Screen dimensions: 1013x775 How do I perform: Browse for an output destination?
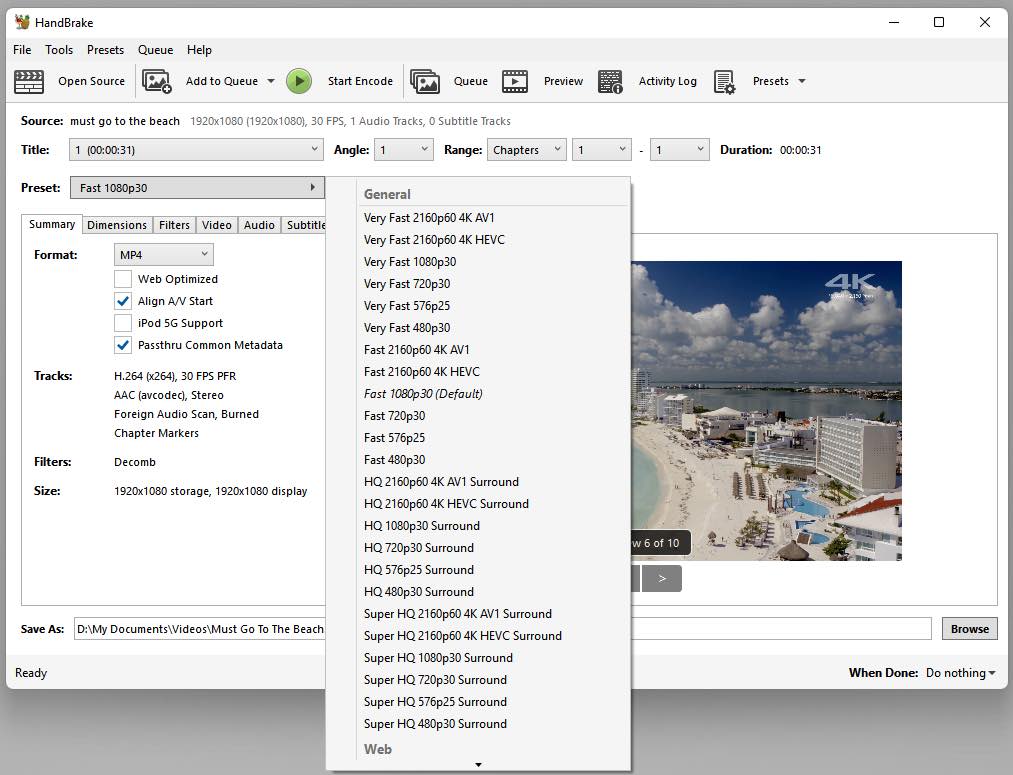tap(968, 628)
